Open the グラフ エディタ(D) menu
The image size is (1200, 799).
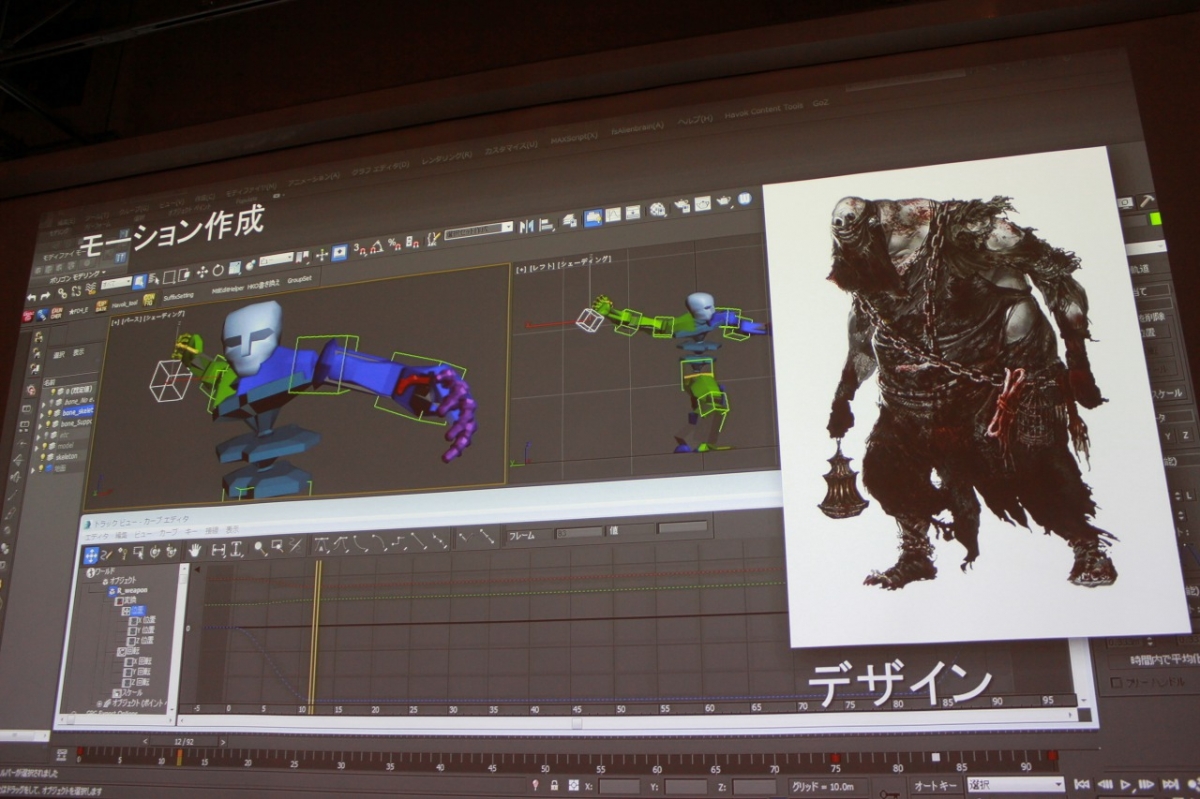(379, 169)
